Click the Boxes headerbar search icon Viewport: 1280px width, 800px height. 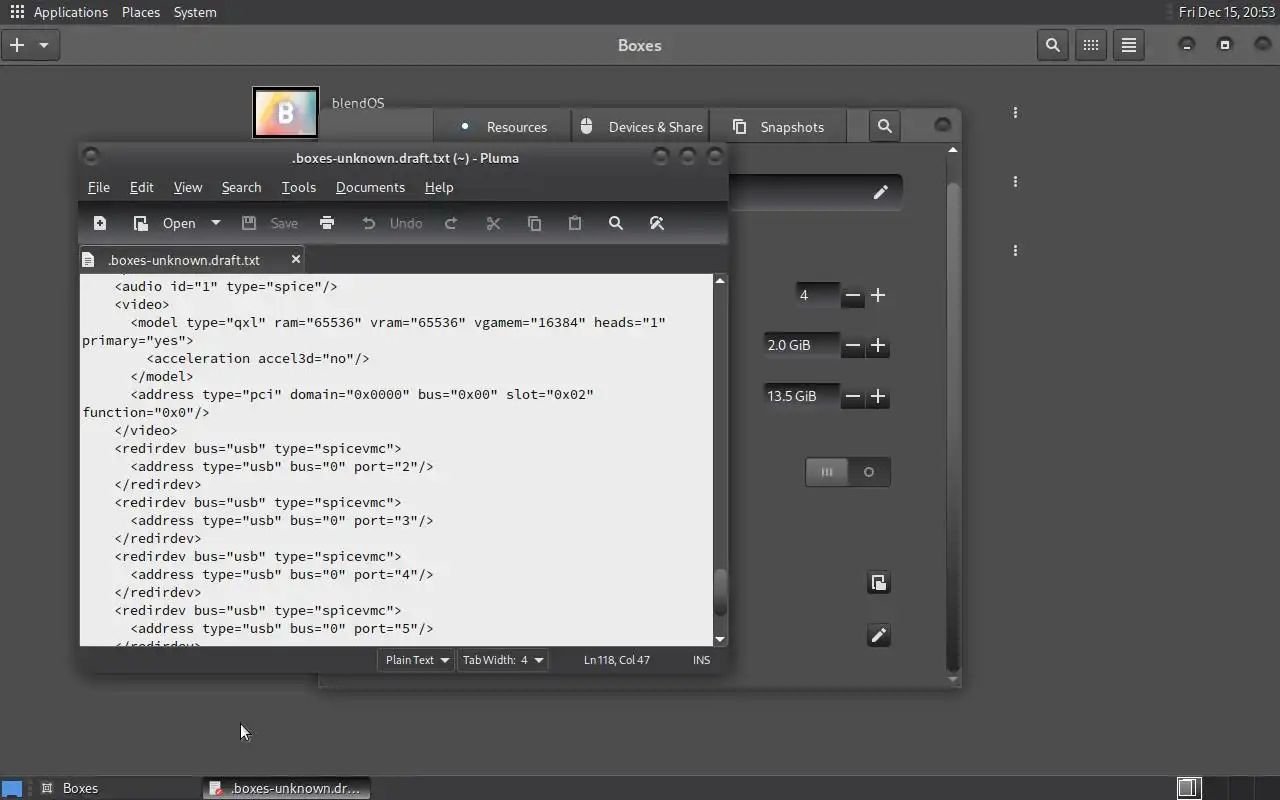click(1053, 45)
